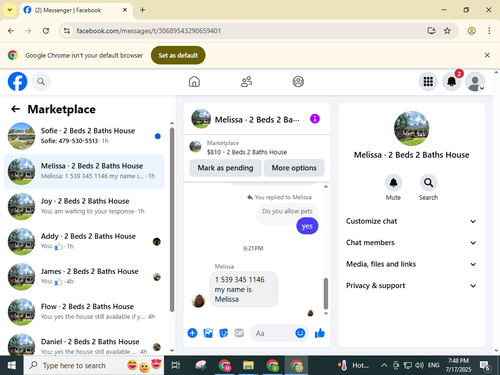Open the notifications bell with badge

452,81
